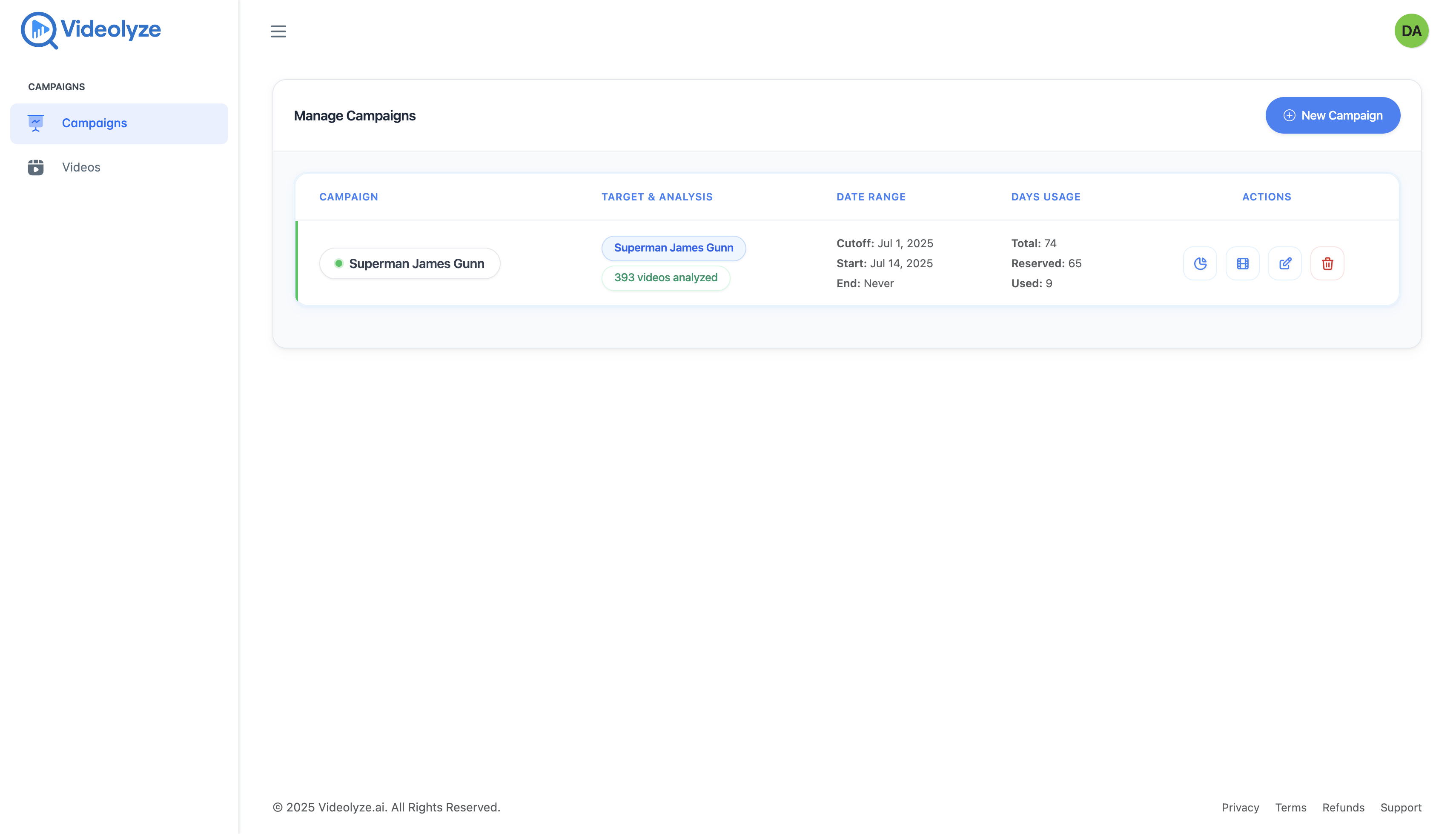Image resolution: width=1456 pixels, height=834 pixels.
Task: Click the blue Superman James Gunn target tag
Action: pos(673,248)
